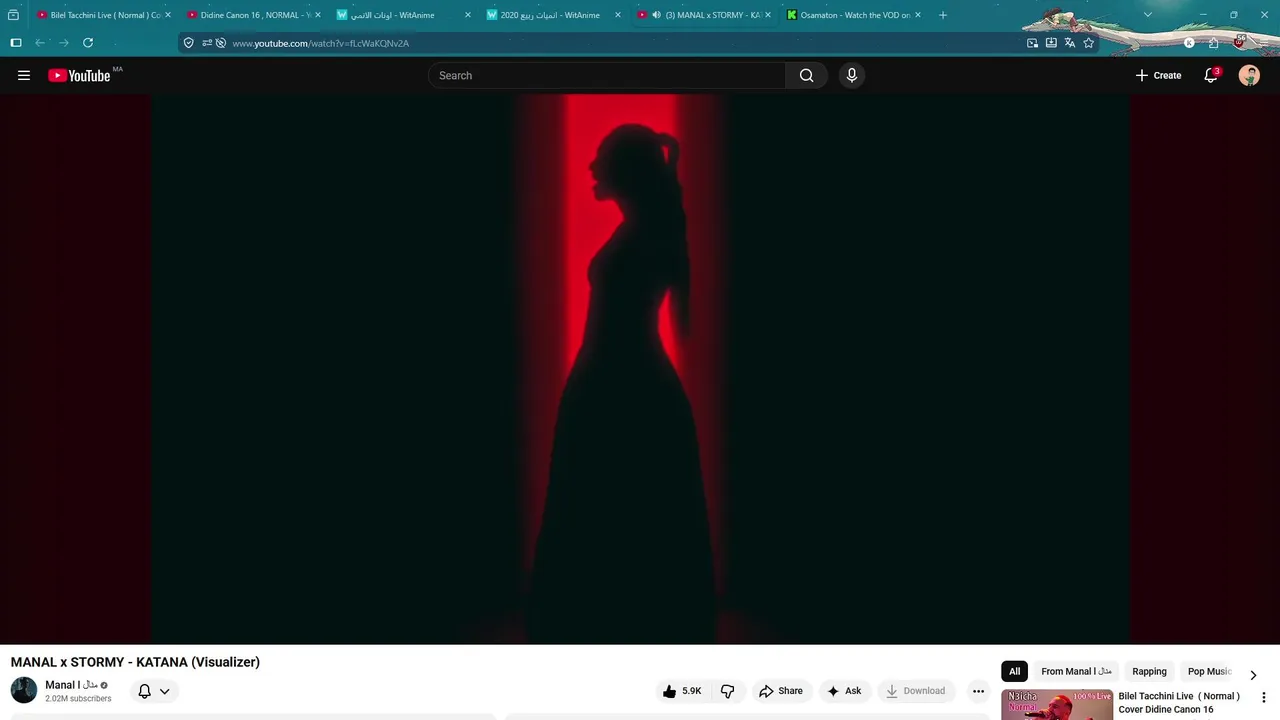The width and height of the screenshot is (1280, 720).
Task: Click the video title MANAL x STORMY
Action: (135, 662)
